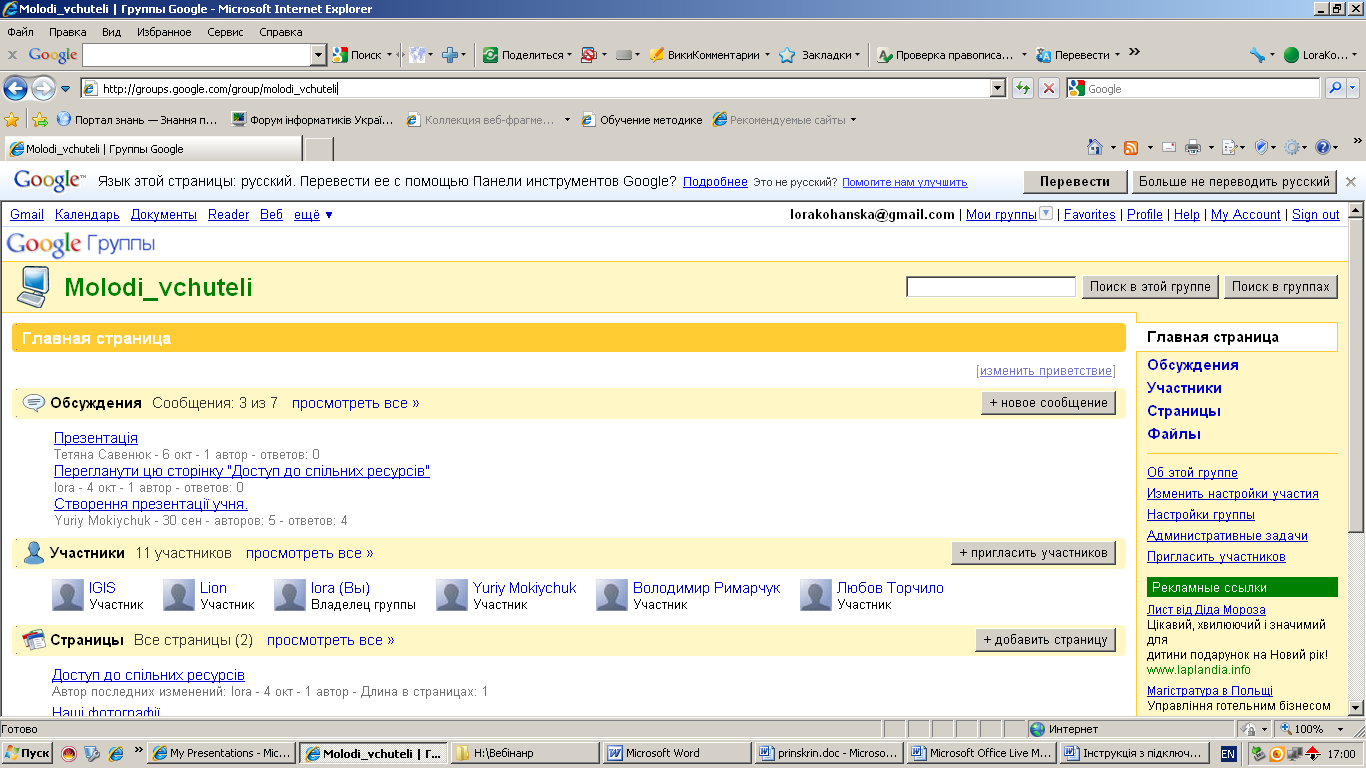This screenshot has width=1366, height=768.
Task: Click the Перевести toolbar button
Action: (x=1078, y=55)
